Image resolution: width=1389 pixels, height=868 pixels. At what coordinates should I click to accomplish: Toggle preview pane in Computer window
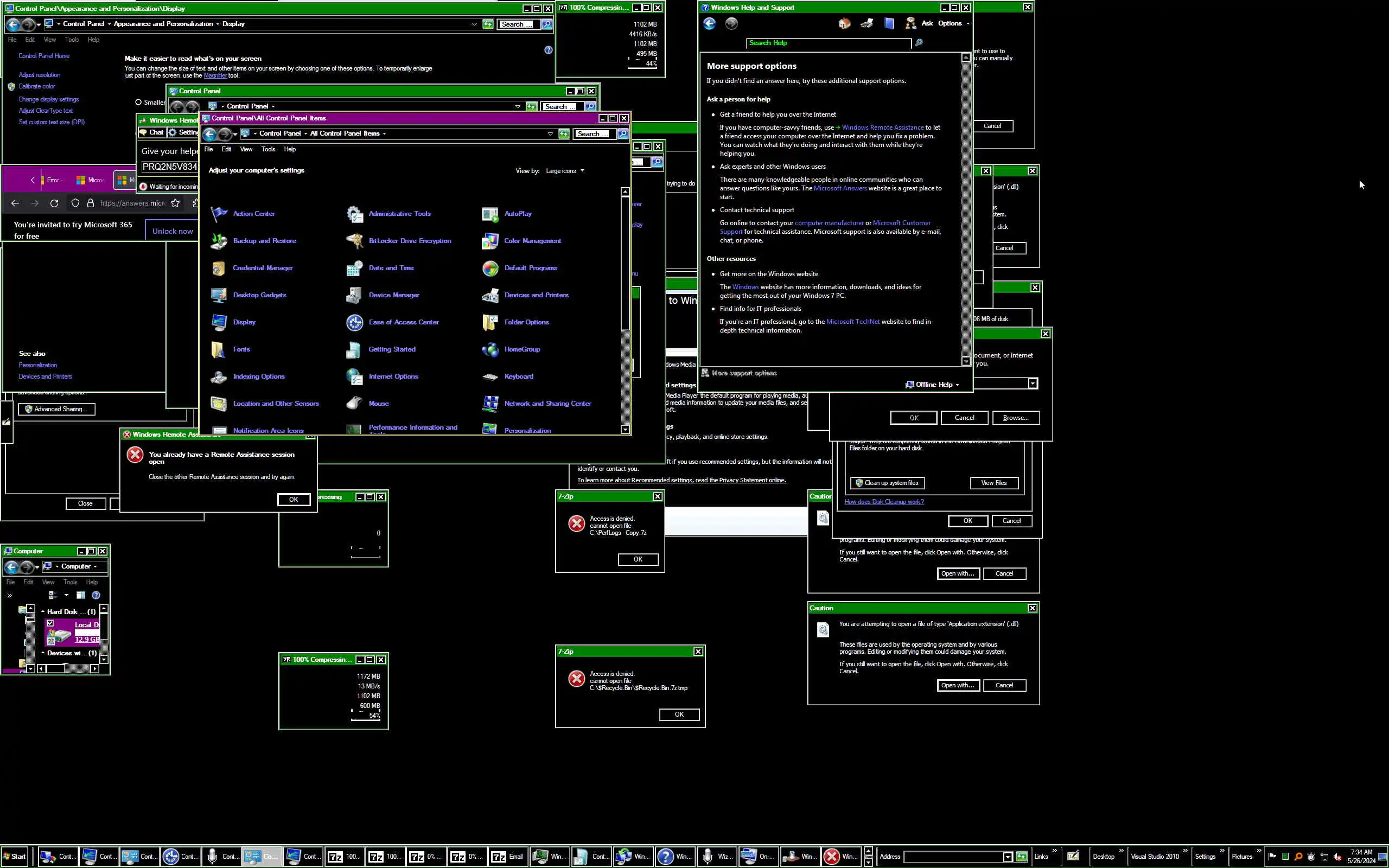(81, 595)
